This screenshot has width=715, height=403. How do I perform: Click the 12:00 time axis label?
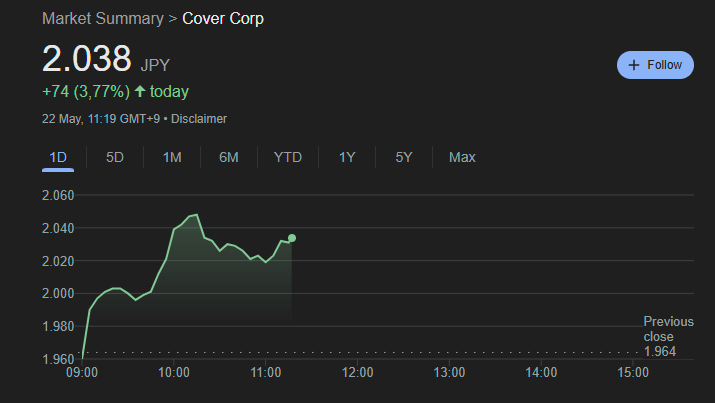[358, 372]
